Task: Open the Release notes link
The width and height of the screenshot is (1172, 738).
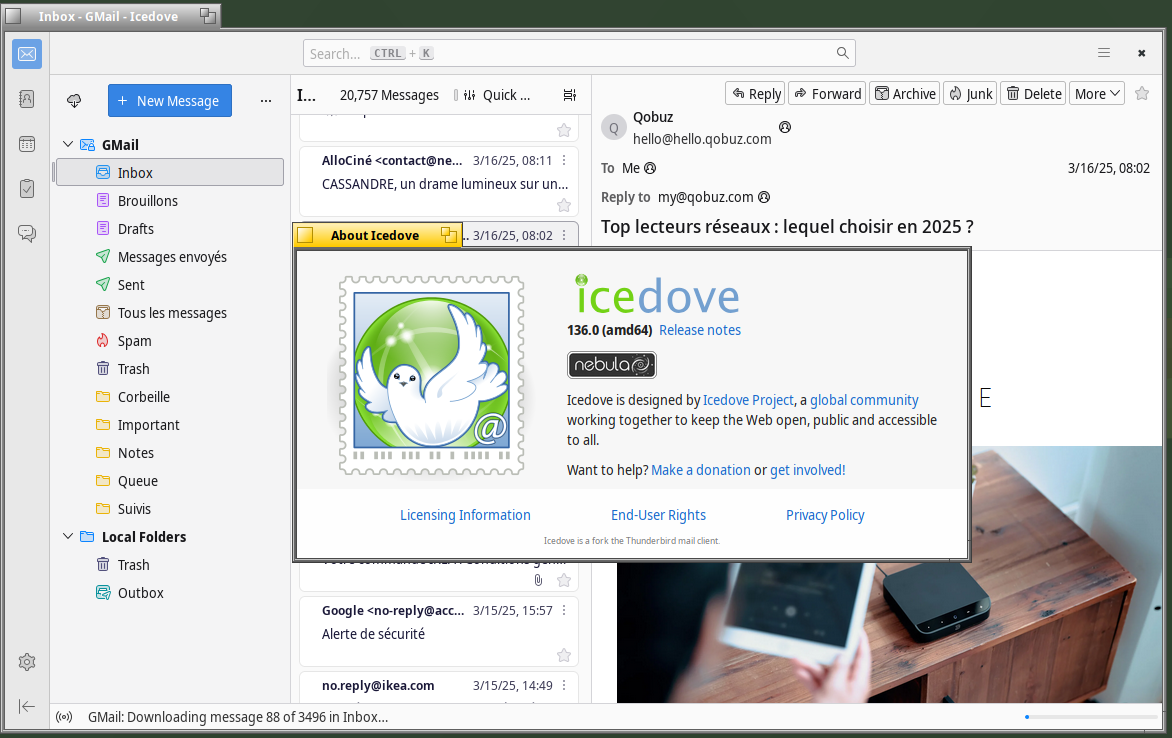Action: click(700, 330)
